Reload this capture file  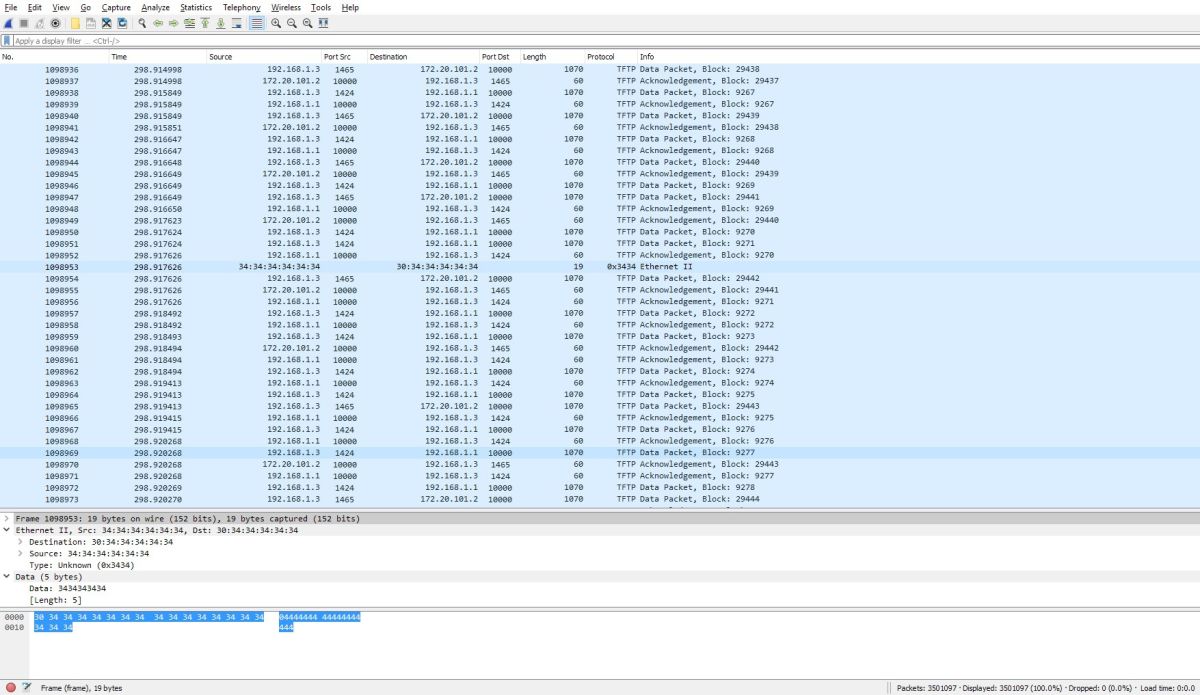(x=122, y=23)
